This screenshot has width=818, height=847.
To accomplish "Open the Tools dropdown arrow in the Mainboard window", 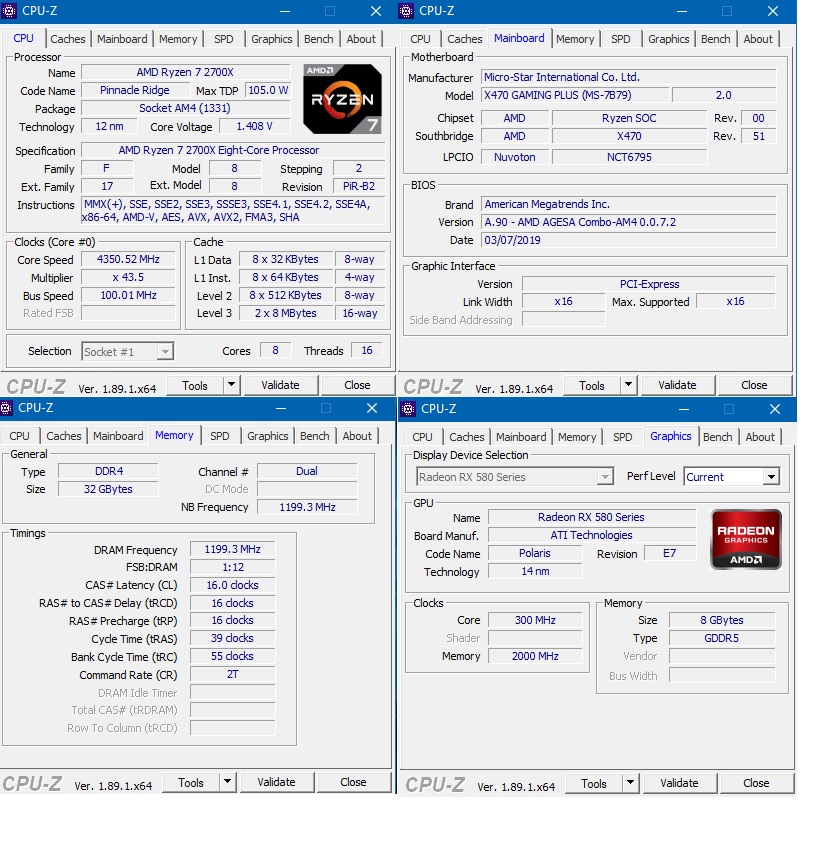I will point(628,385).
